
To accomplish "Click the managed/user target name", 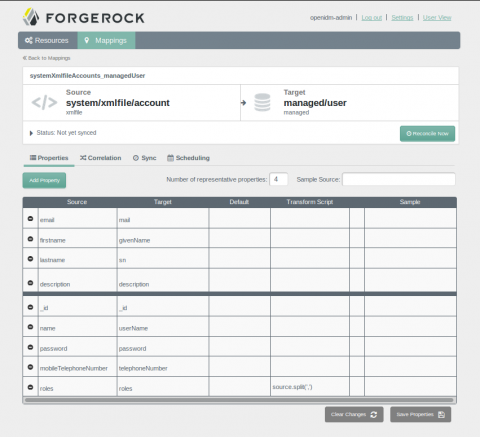I will point(315,103).
